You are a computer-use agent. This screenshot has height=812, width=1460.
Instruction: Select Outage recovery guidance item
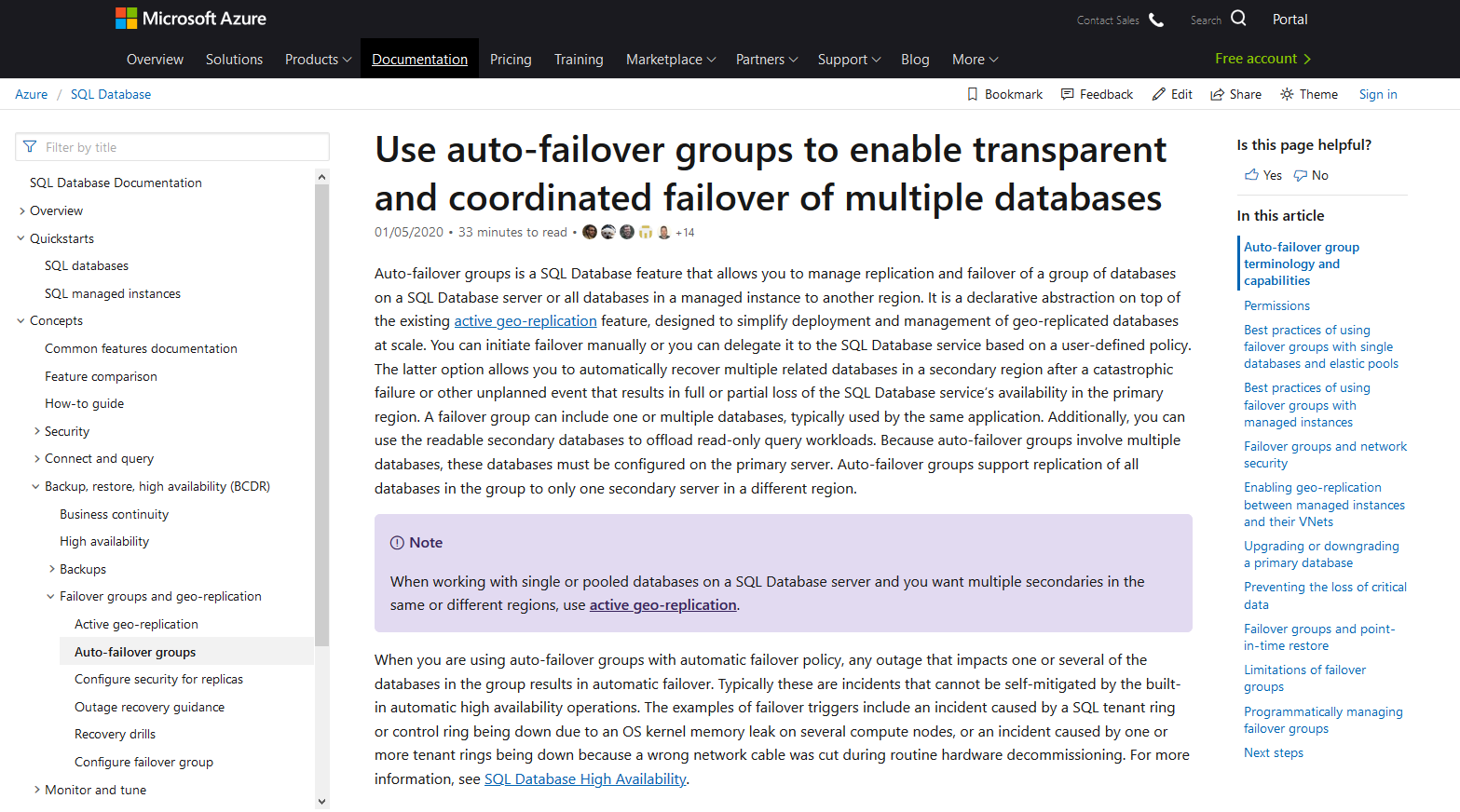click(149, 707)
